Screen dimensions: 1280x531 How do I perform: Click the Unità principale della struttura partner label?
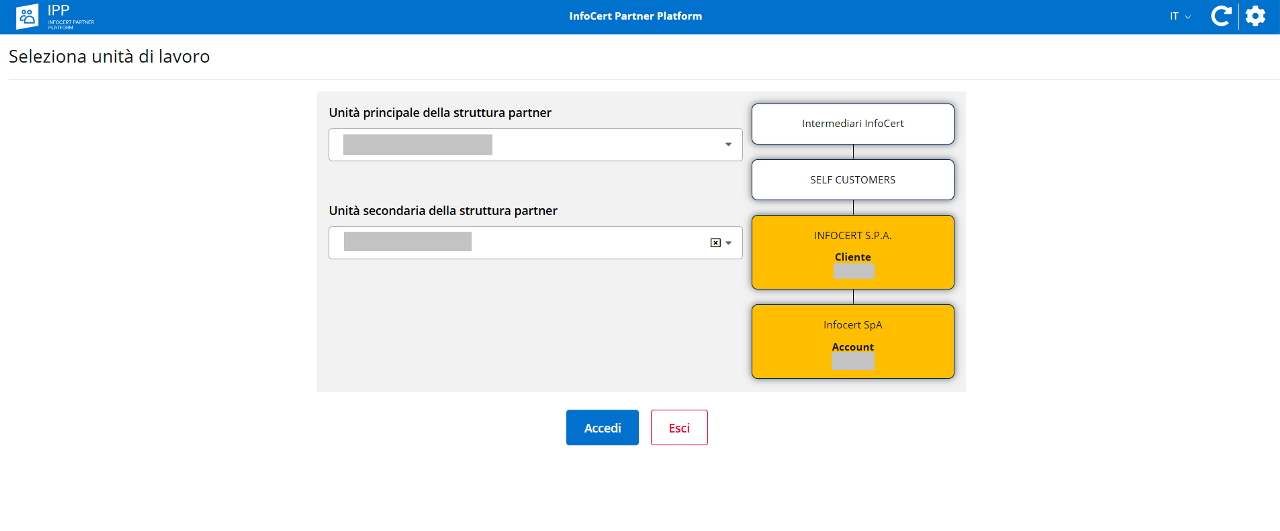pyautogui.click(x=440, y=113)
